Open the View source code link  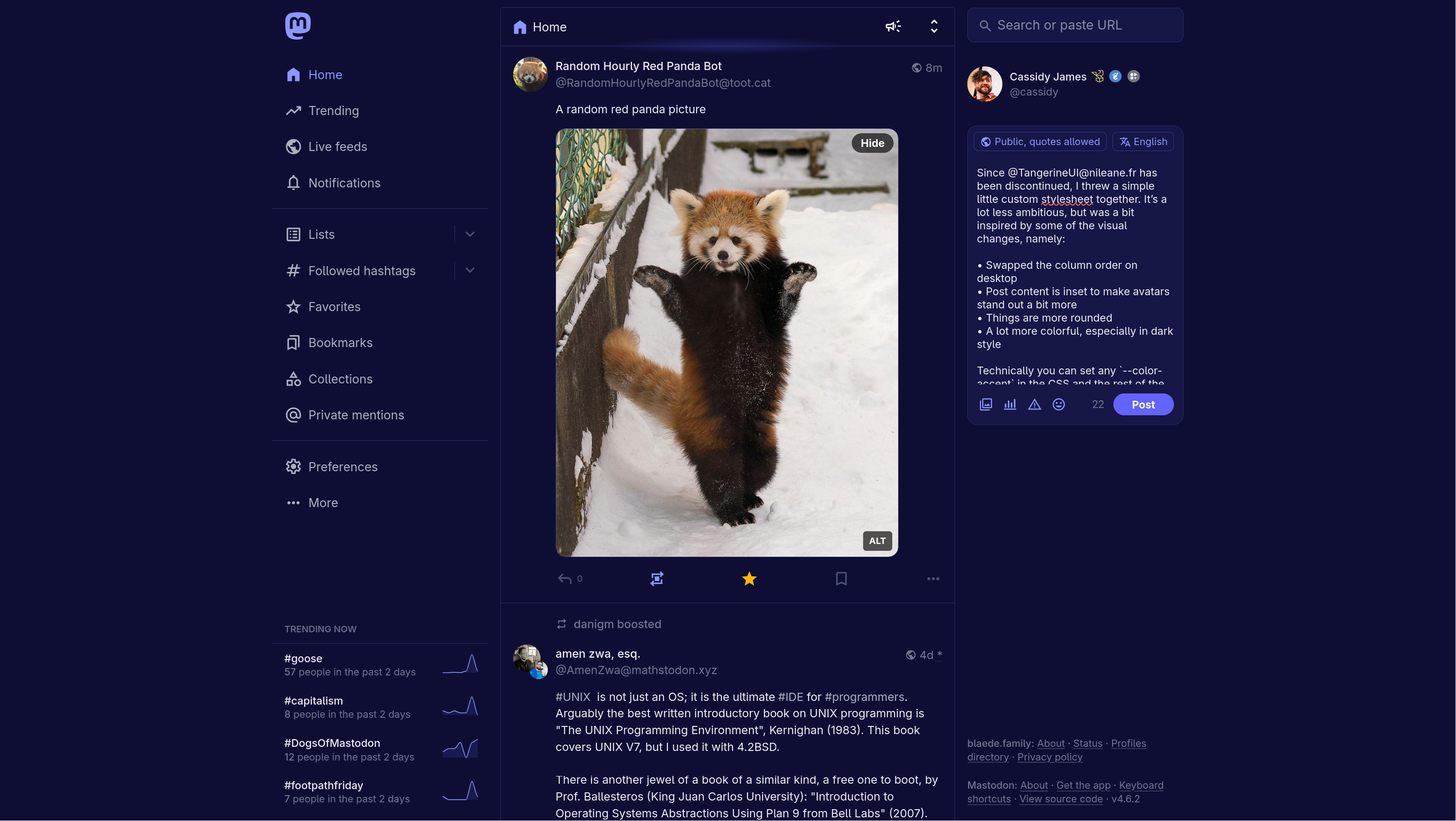[1061, 799]
